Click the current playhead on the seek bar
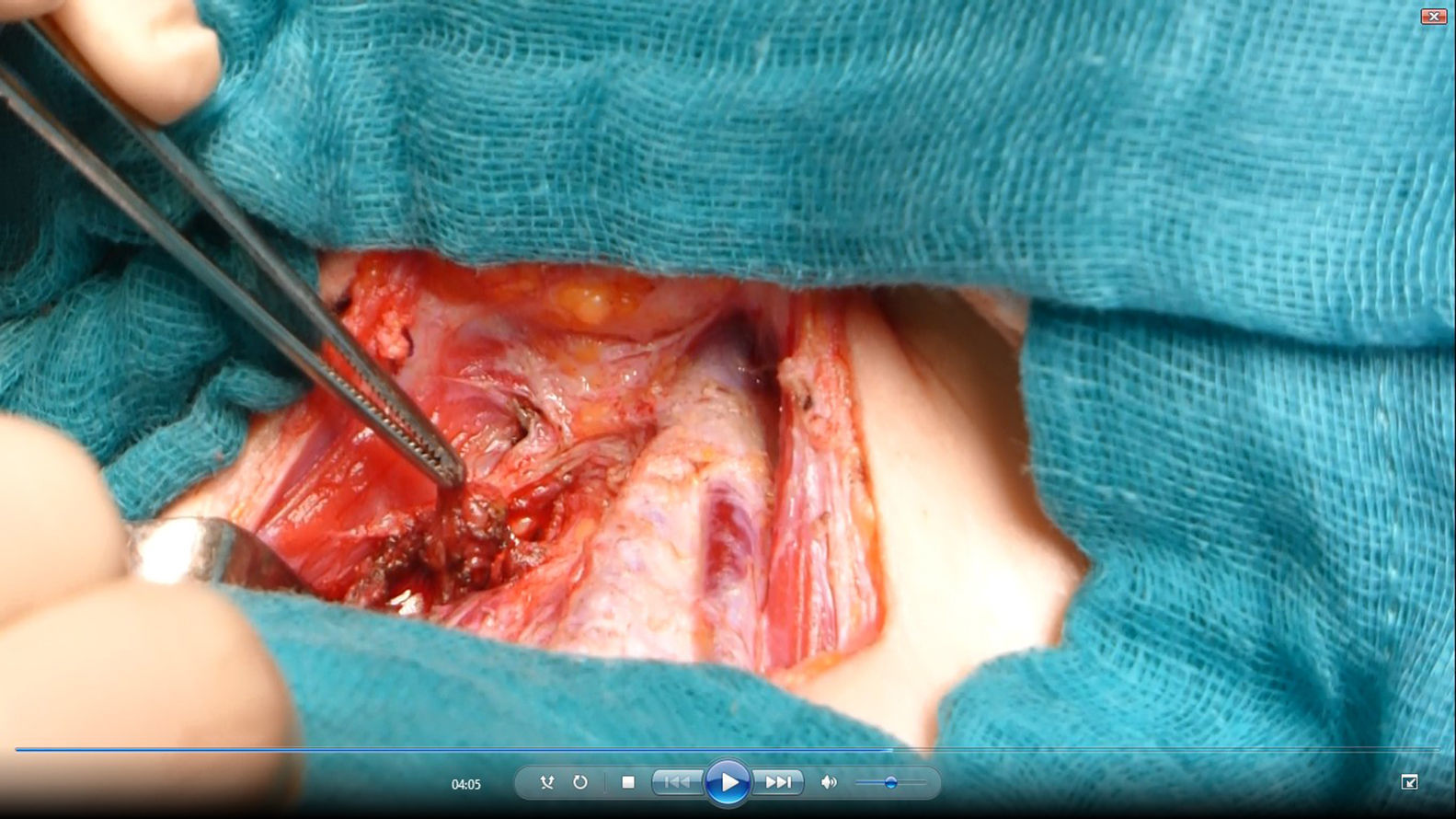The width and height of the screenshot is (1456, 819). tap(890, 749)
